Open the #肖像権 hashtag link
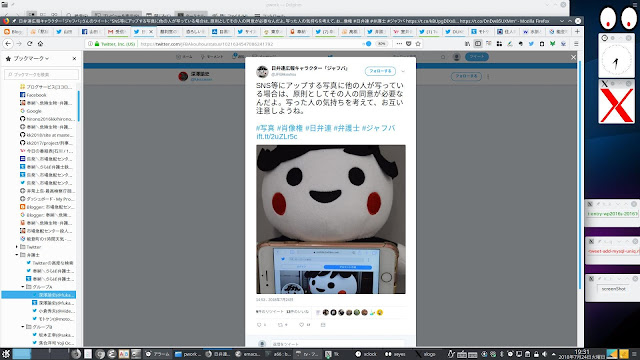The width and height of the screenshot is (640, 360). (290, 128)
